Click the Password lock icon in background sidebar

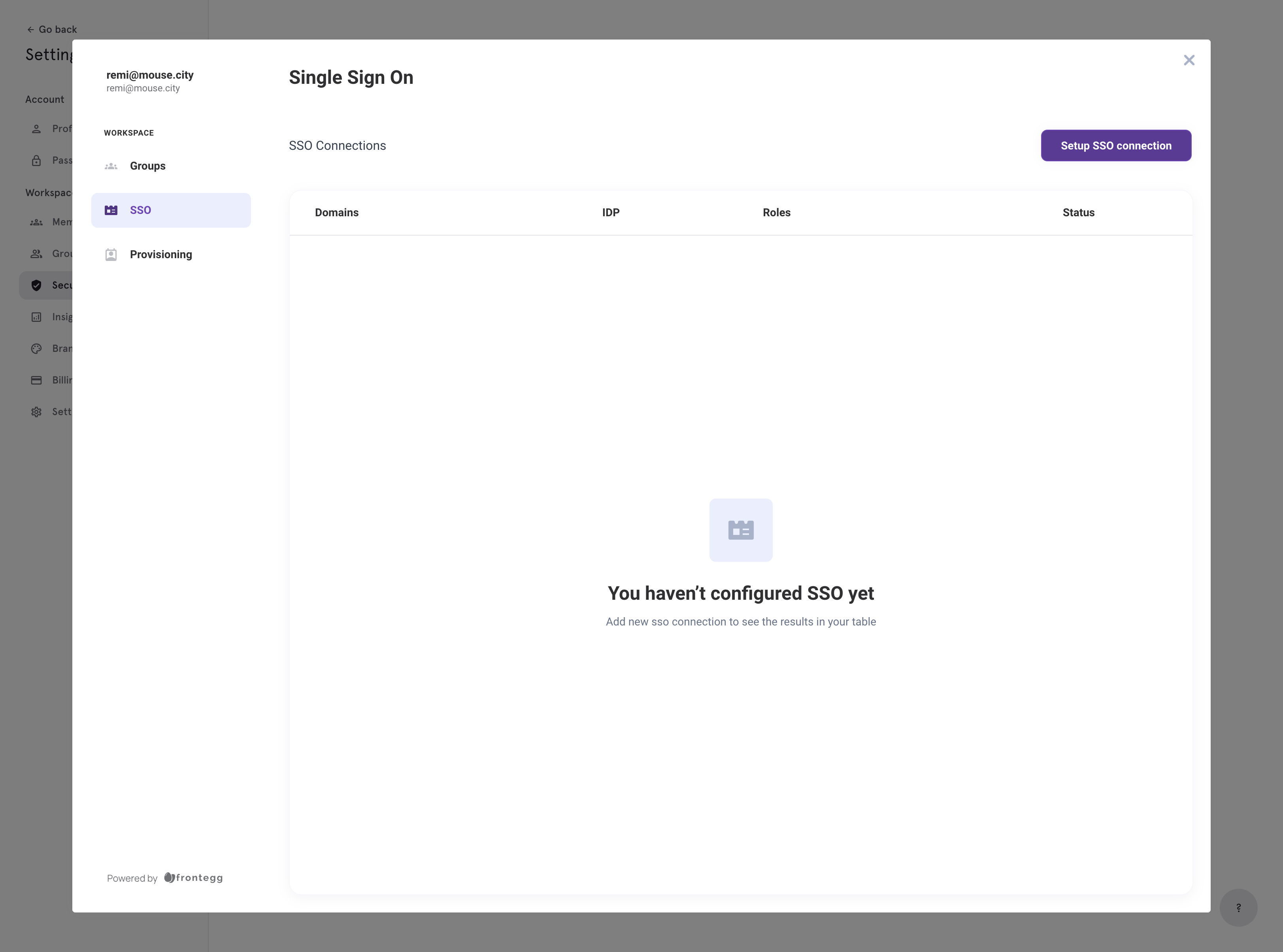click(x=36, y=160)
